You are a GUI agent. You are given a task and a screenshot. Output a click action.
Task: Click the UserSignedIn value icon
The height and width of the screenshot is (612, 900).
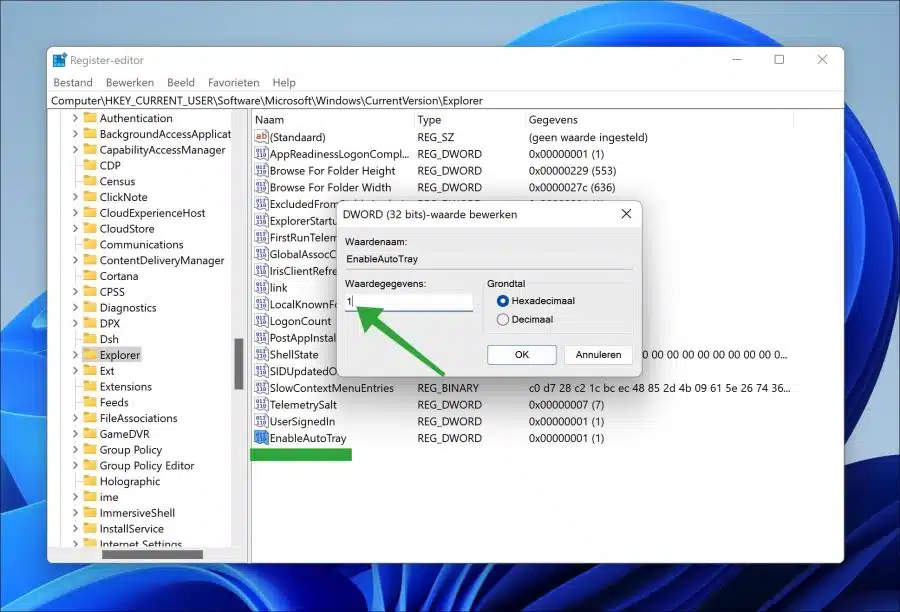click(x=261, y=421)
